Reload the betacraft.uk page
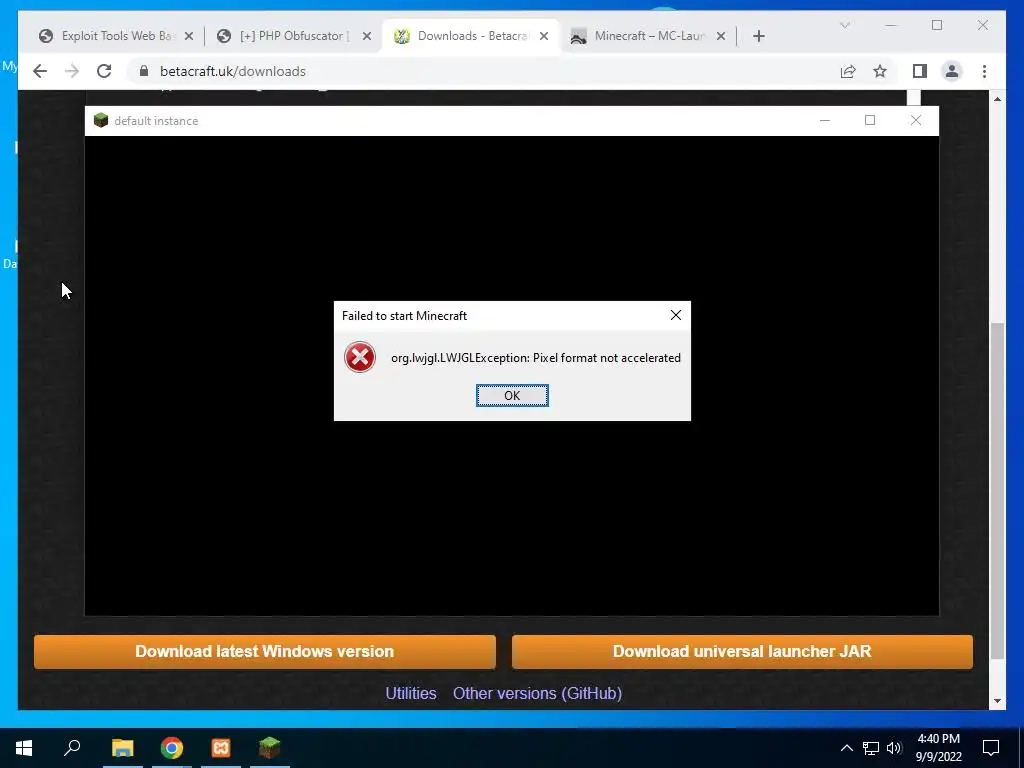 (x=104, y=71)
